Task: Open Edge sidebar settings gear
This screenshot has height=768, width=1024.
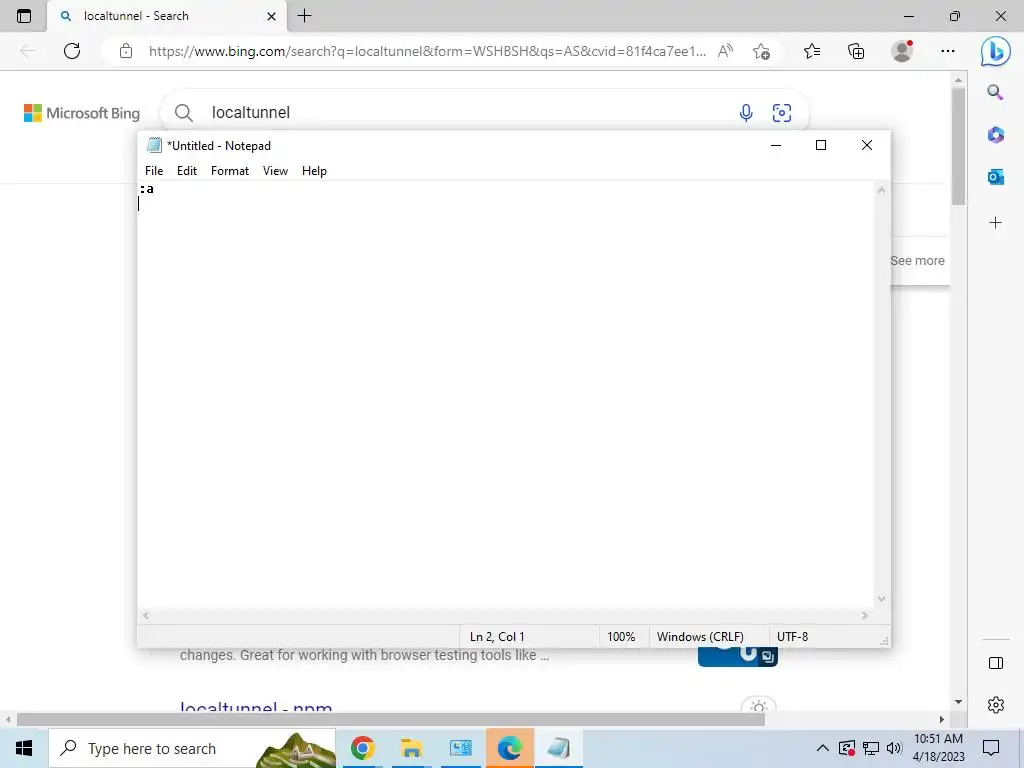Action: coord(995,705)
